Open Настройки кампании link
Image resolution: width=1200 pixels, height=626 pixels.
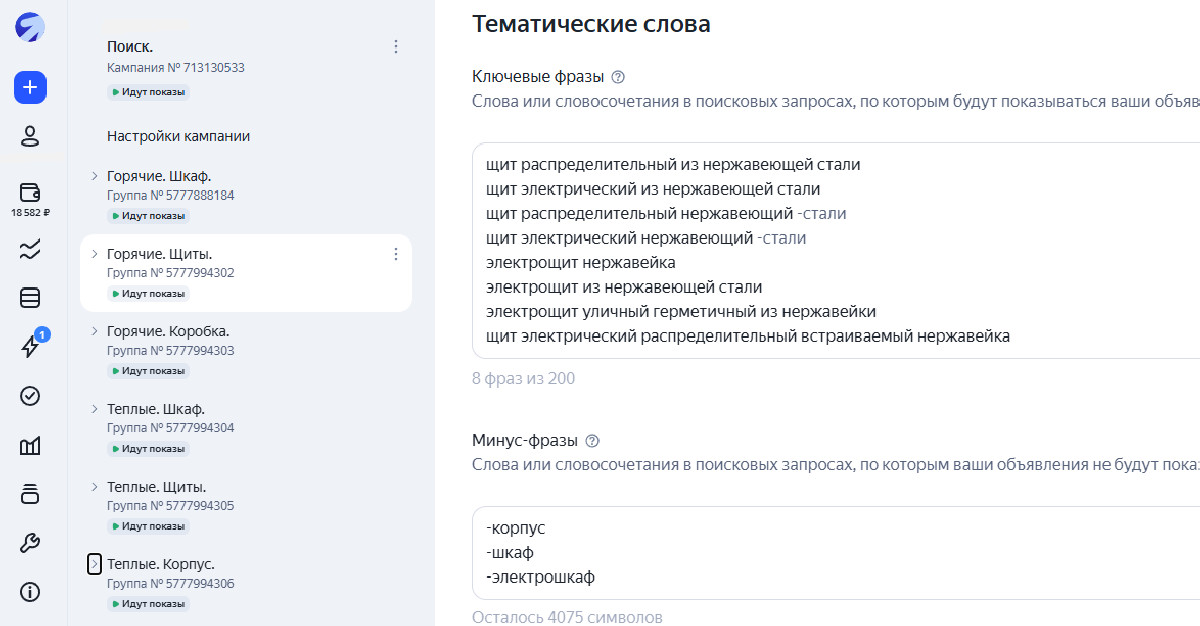178,136
